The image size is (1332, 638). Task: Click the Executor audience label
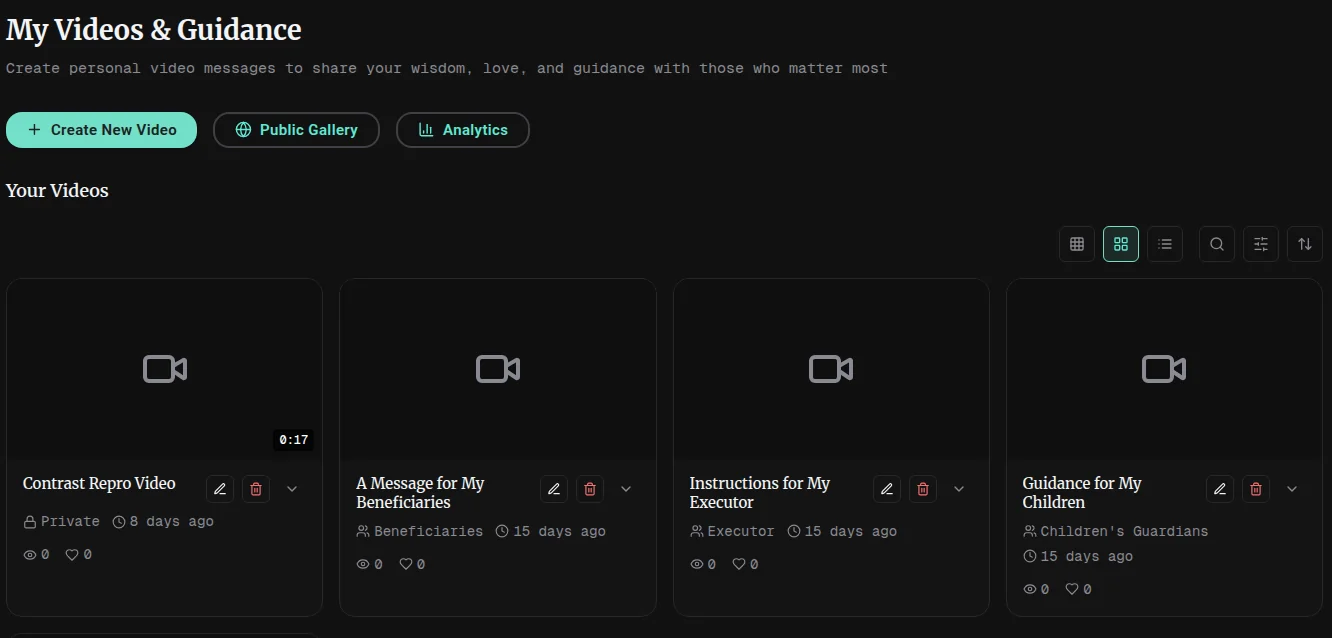click(x=732, y=531)
